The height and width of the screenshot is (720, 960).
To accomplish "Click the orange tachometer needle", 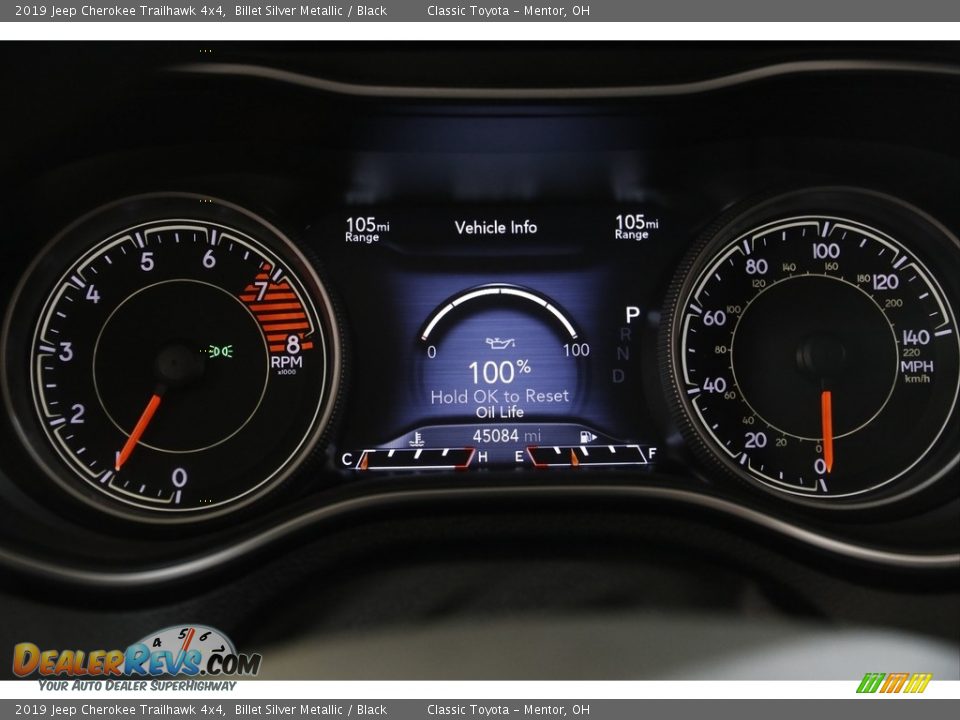I will tap(138, 431).
